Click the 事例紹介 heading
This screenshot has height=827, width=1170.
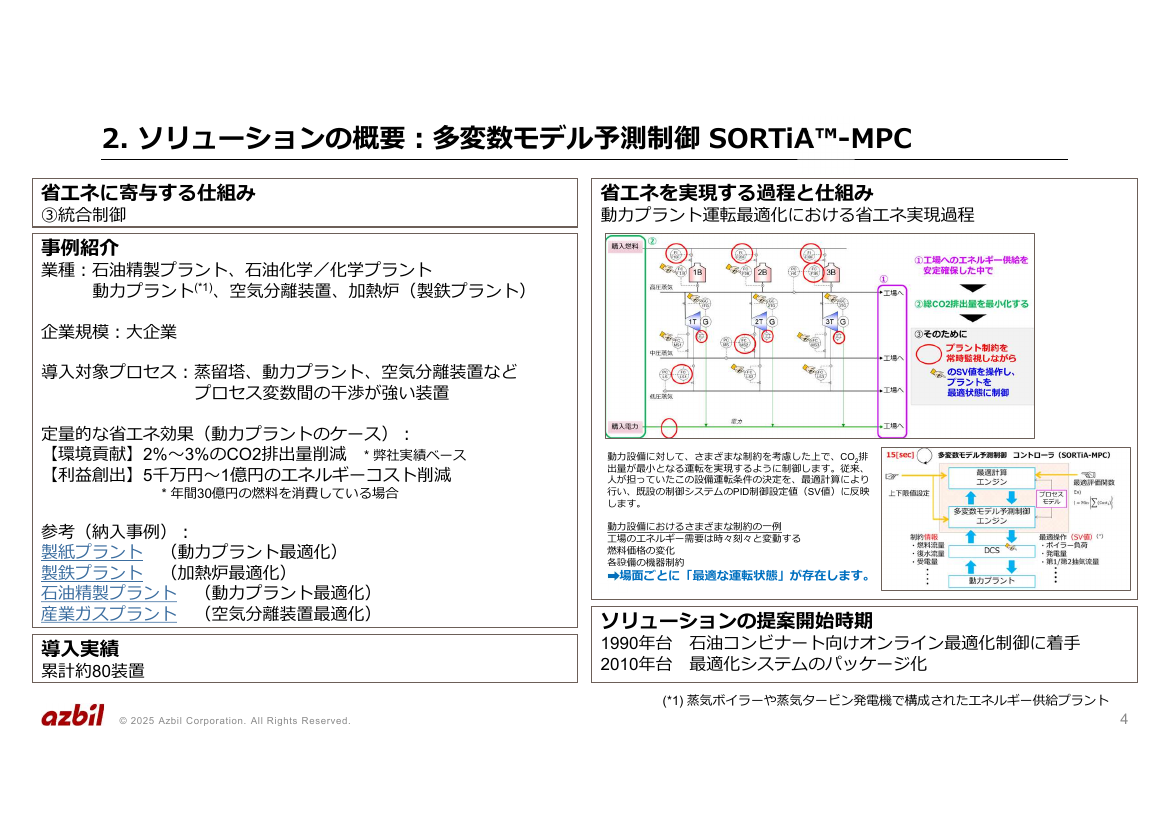(x=80, y=247)
